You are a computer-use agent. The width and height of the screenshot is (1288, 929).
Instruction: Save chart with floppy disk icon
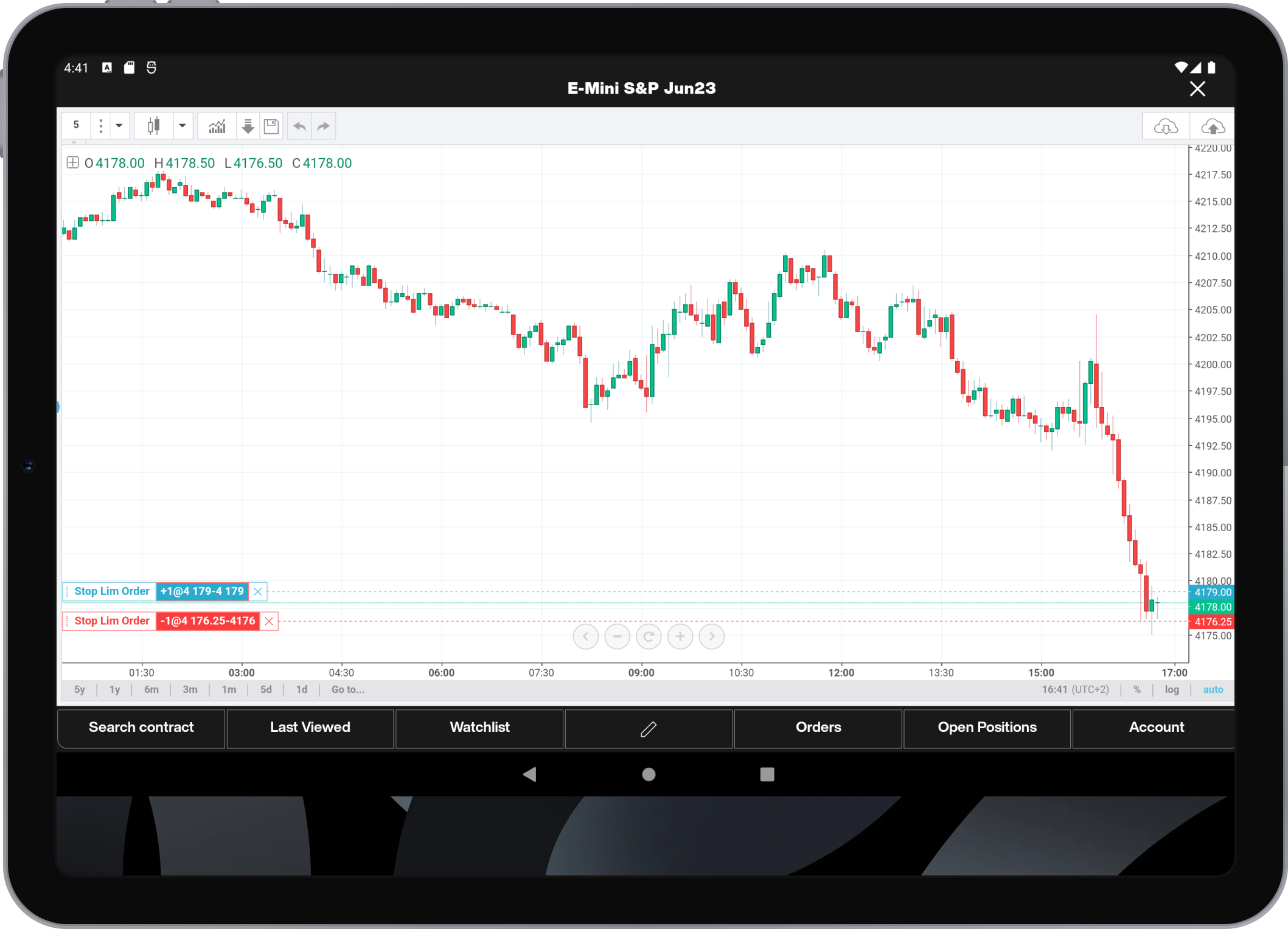click(271, 125)
